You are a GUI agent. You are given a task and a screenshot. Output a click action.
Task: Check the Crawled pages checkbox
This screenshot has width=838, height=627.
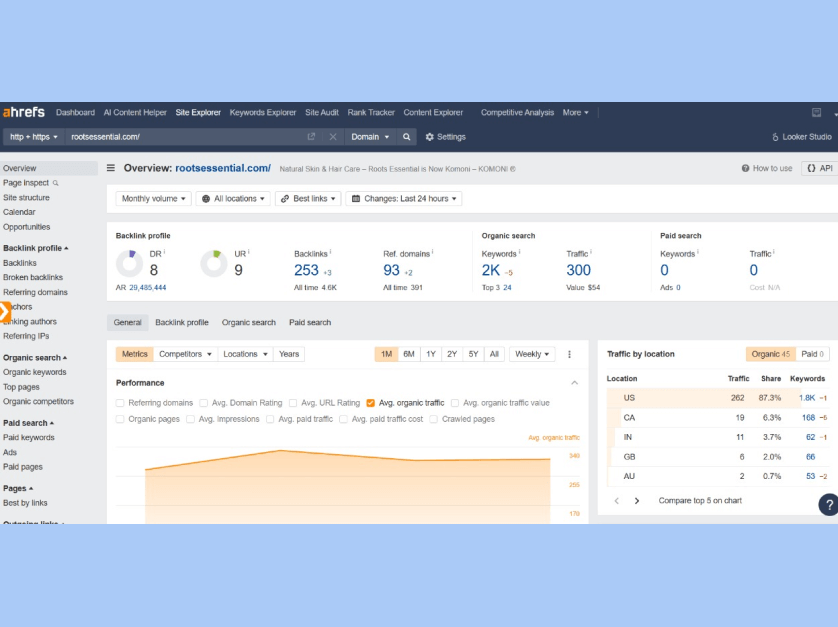tap(434, 419)
